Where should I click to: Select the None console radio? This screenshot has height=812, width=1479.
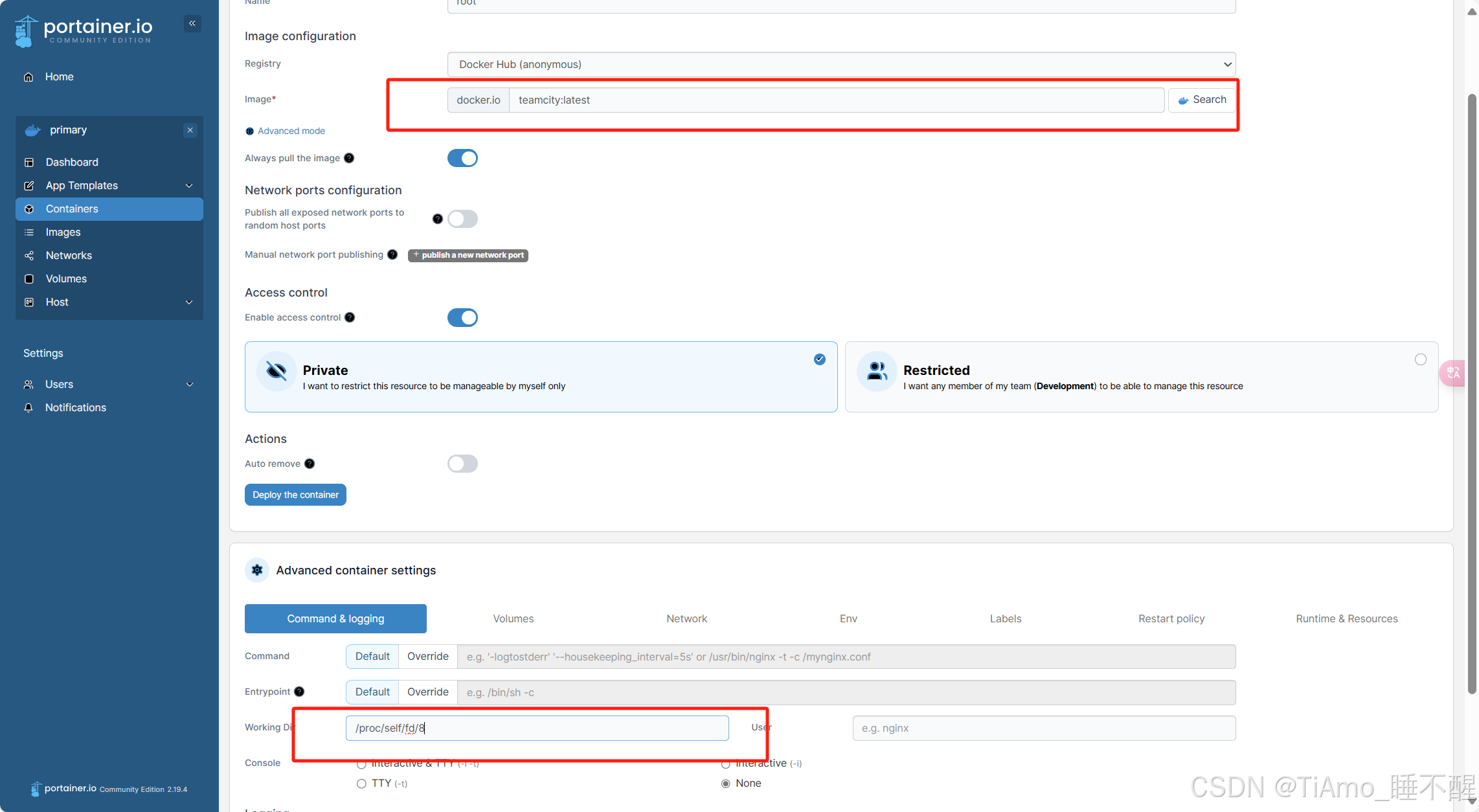pos(726,784)
